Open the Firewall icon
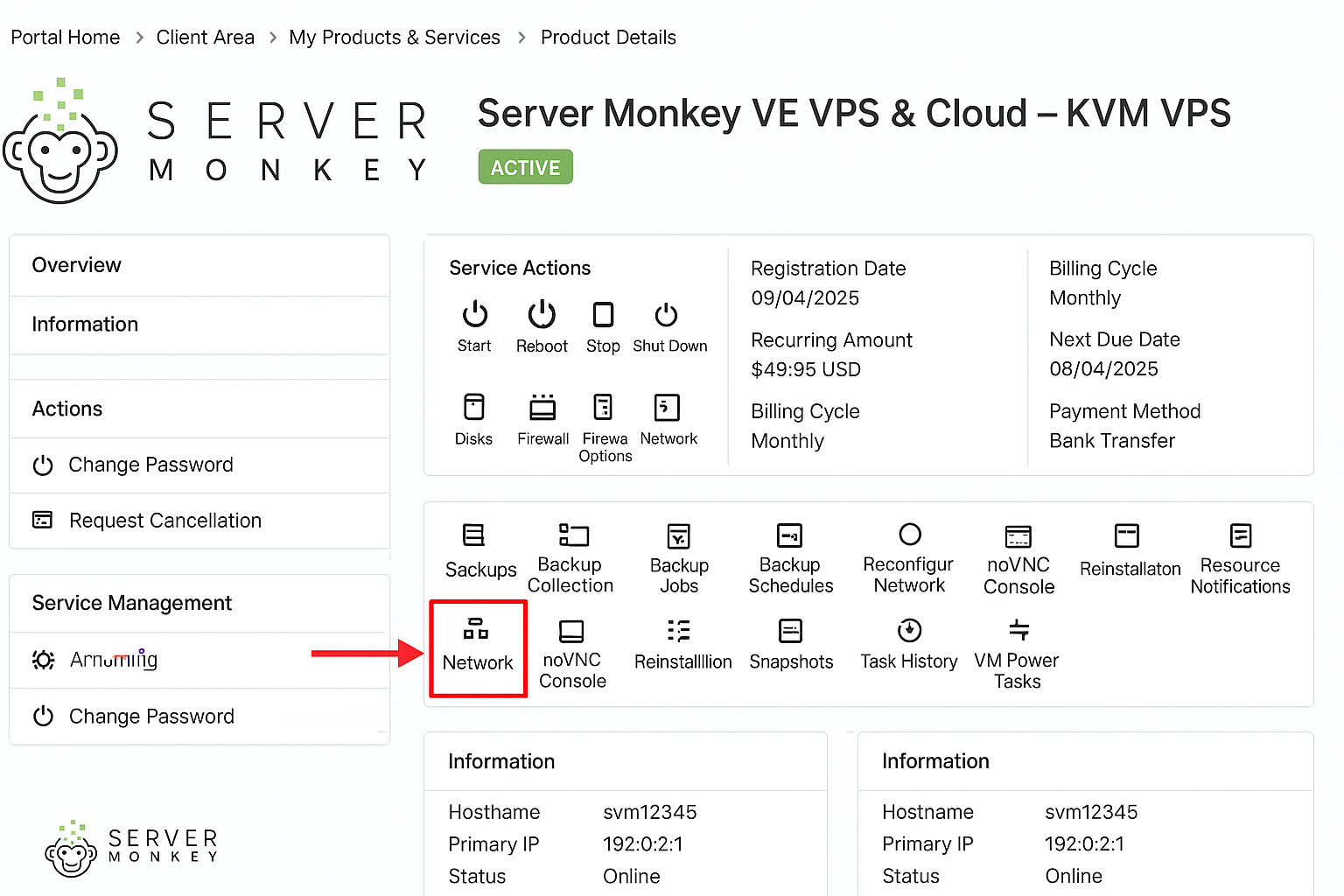 click(x=542, y=408)
